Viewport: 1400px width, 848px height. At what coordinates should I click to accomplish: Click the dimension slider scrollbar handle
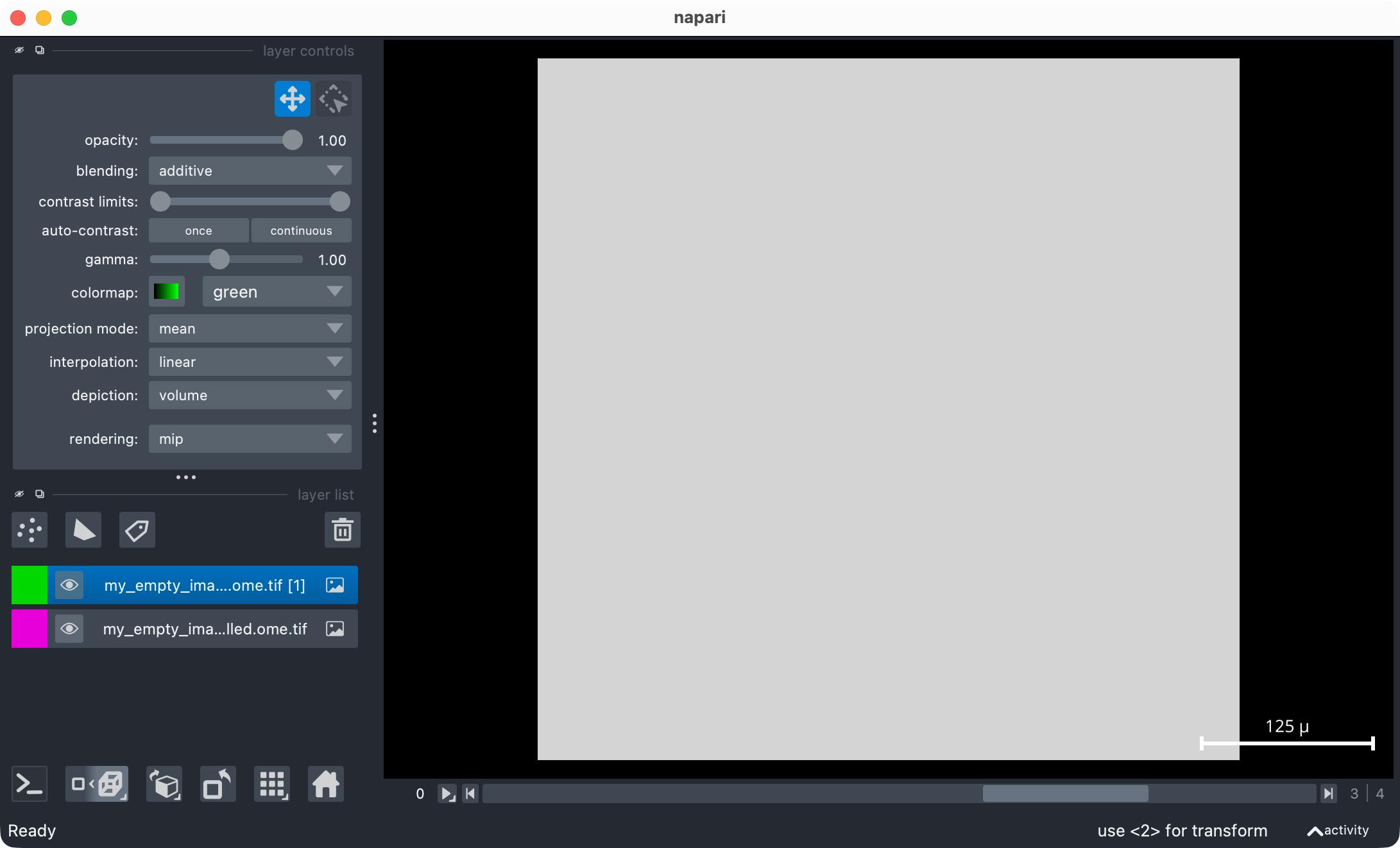pyautogui.click(x=1065, y=793)
